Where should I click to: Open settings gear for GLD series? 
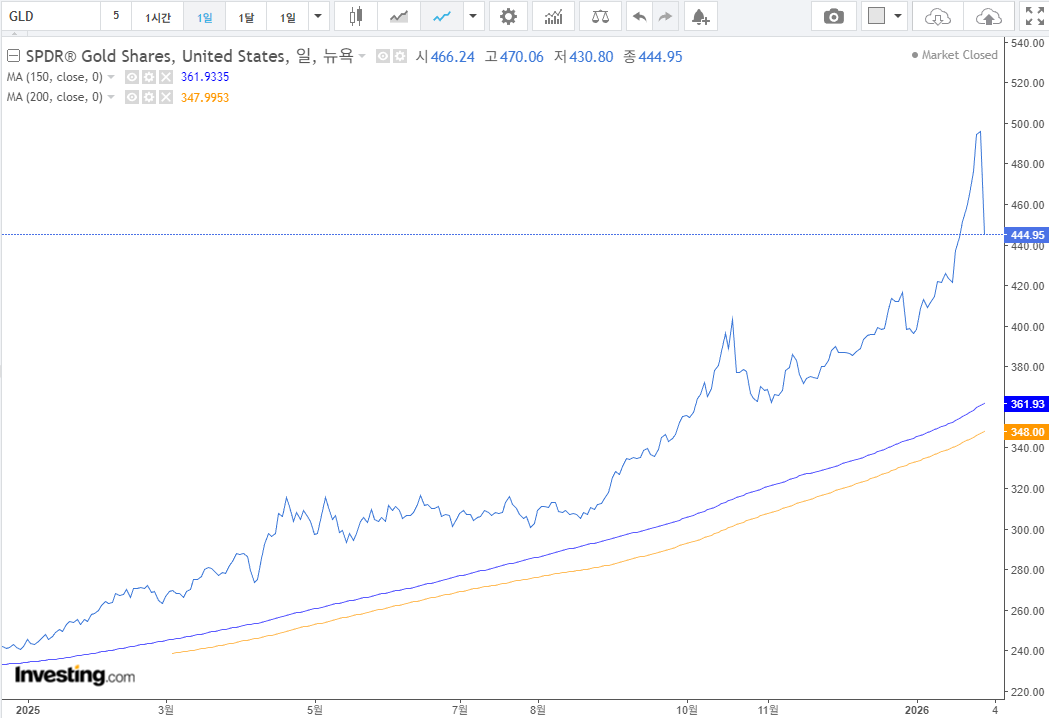(399, 56)
